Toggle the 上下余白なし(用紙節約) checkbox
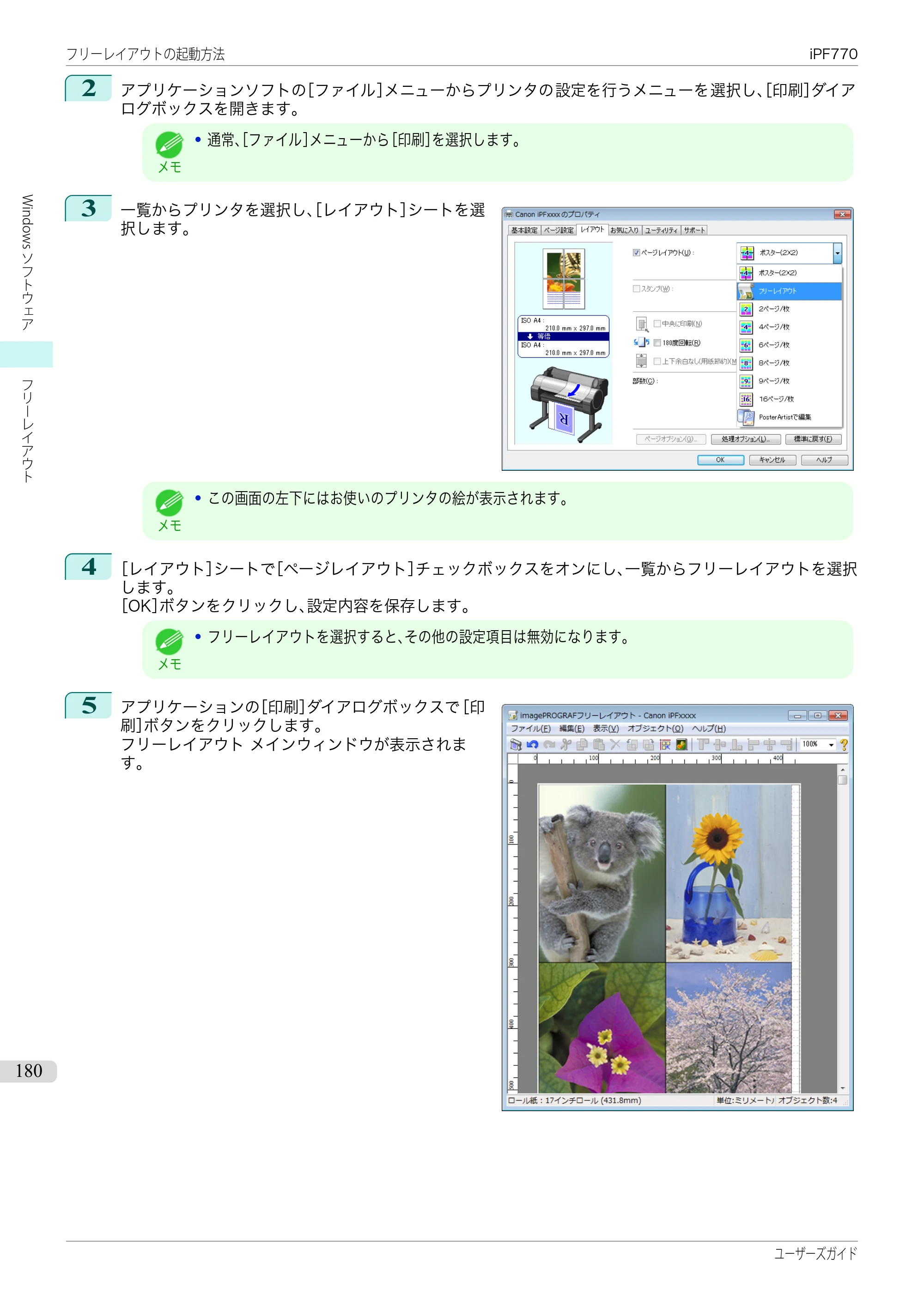This screenshot has width=924, height=1307. [x=657, y=361]
